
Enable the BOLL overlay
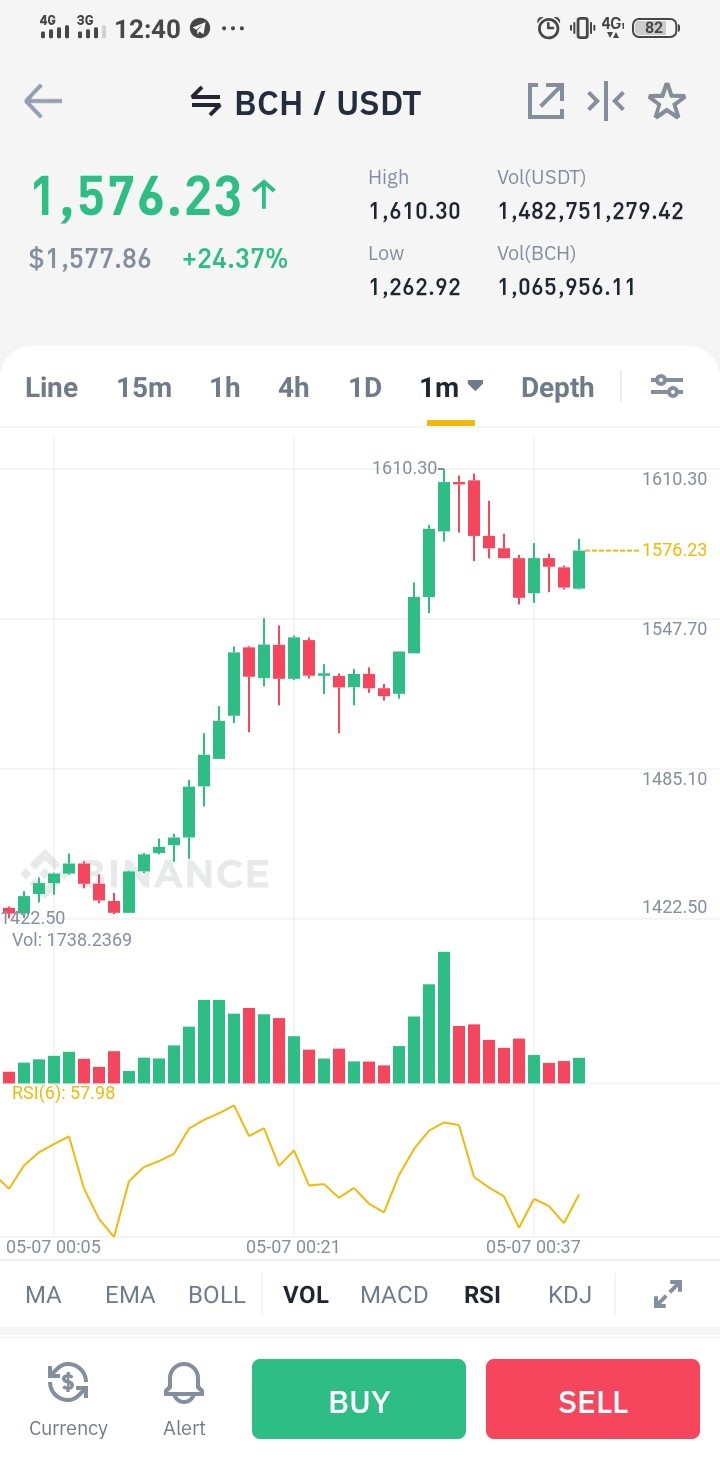[217, 1294]
